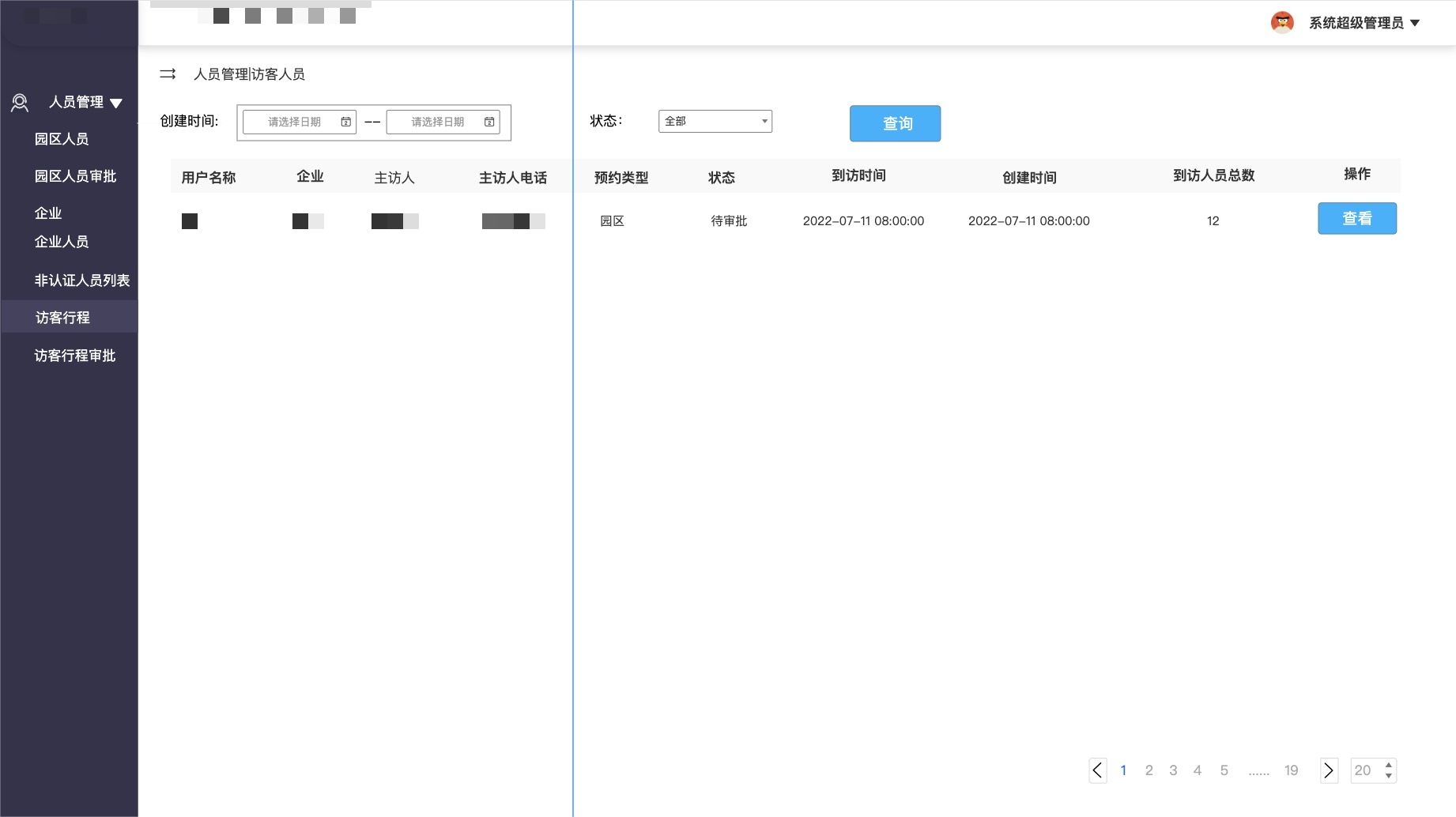The image size is (1456, 817).
Task: Click the end date input field
Action: pyautogui.click(x=443, y=122)
